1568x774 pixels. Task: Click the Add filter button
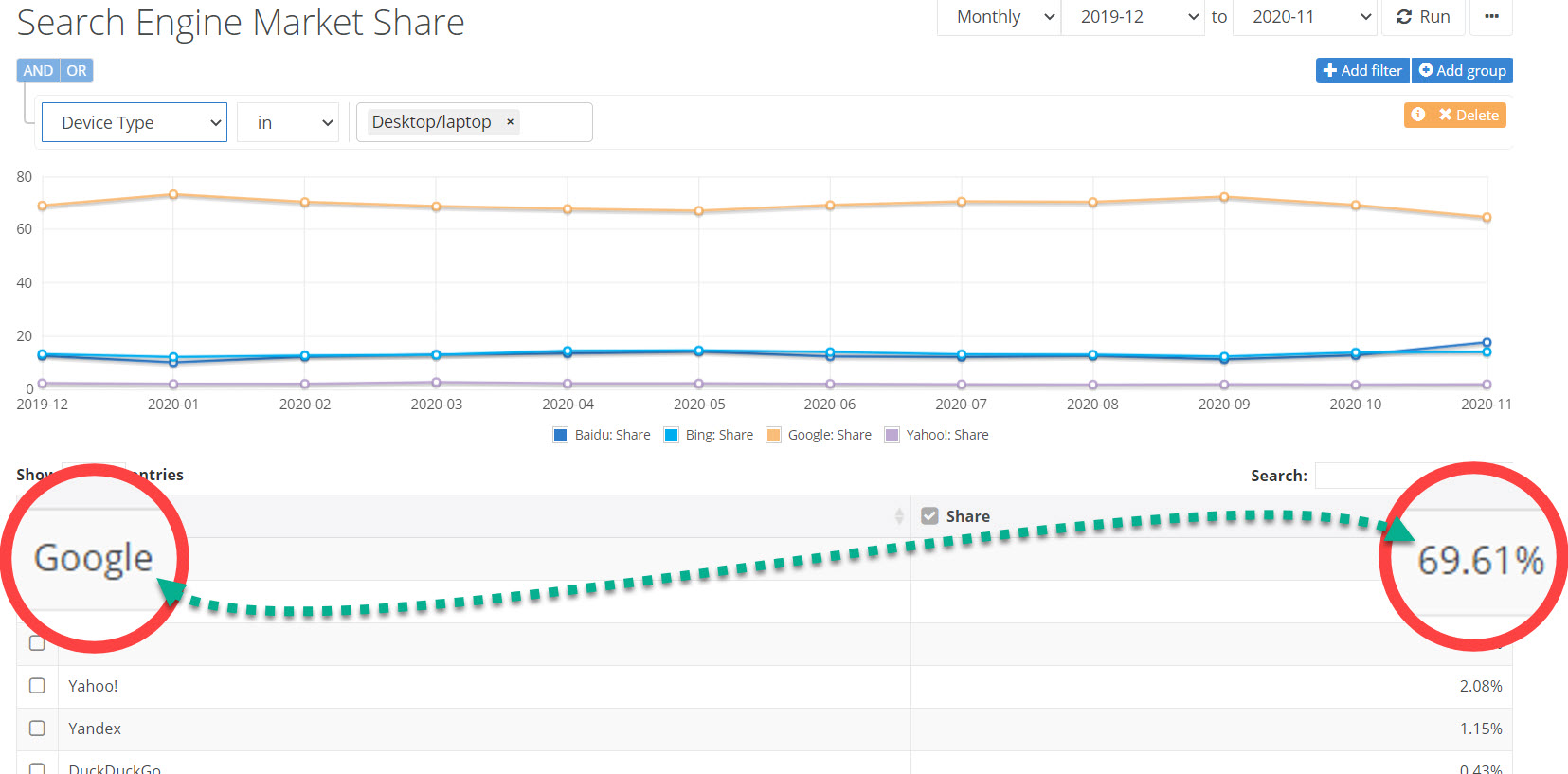(x=1362, y=71)
